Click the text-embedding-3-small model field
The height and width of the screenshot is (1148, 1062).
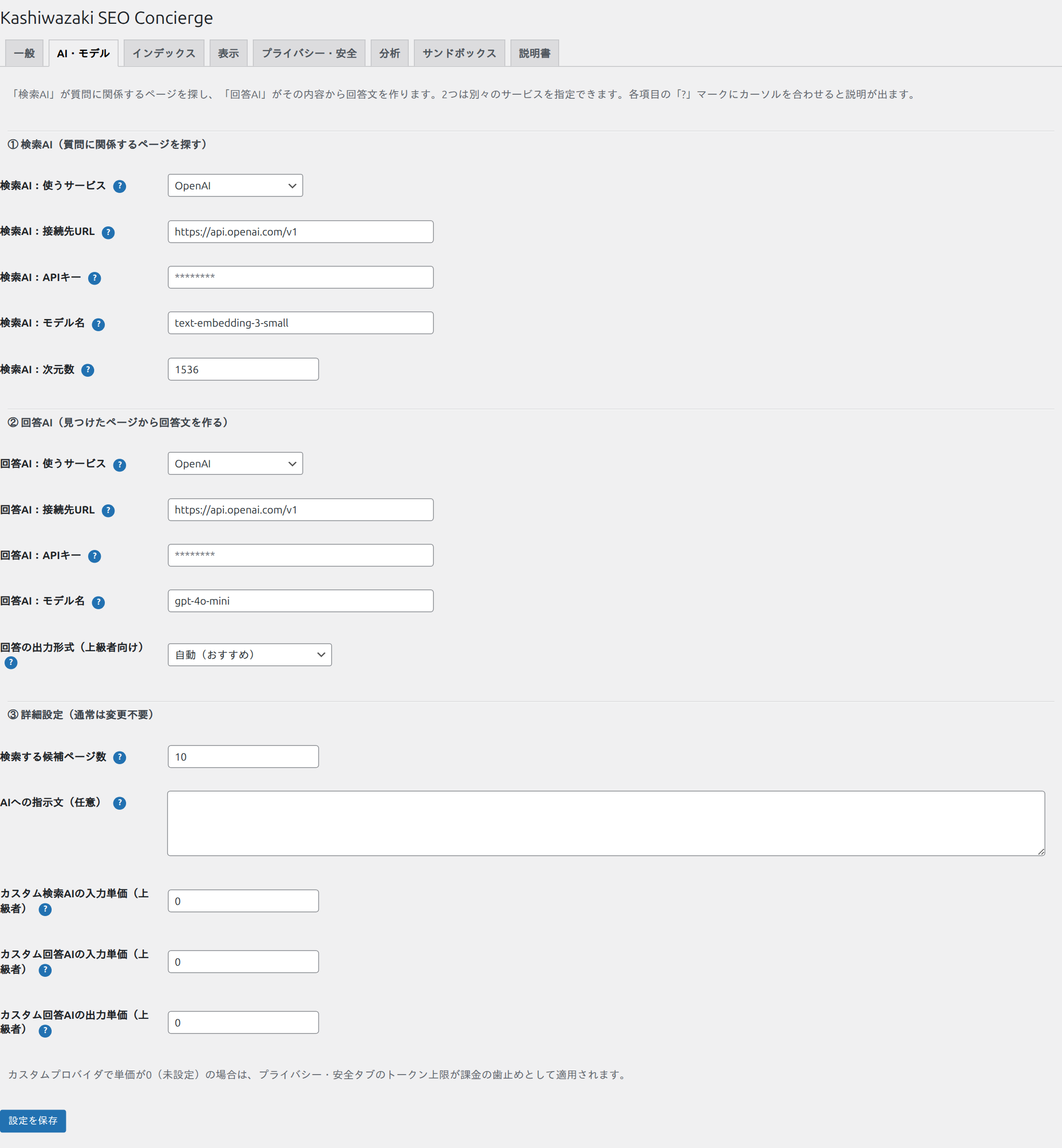pos(300,323)
